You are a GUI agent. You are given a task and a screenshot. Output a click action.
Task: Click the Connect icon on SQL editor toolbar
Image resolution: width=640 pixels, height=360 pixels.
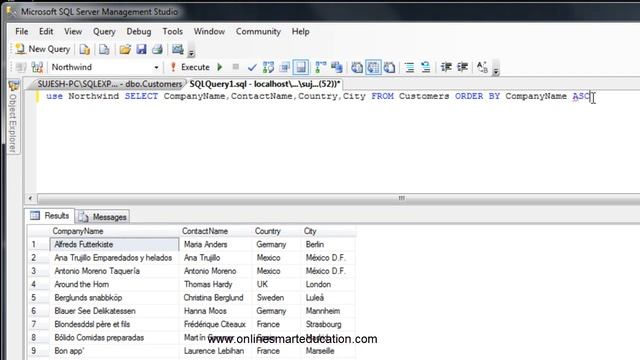point(21,67)
